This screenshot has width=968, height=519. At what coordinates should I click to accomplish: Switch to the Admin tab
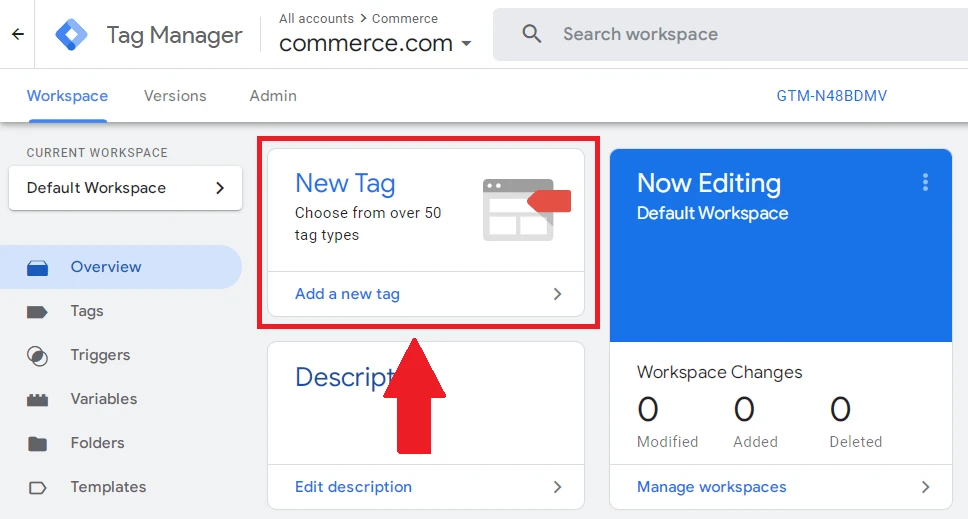click(x=273, y=96)
